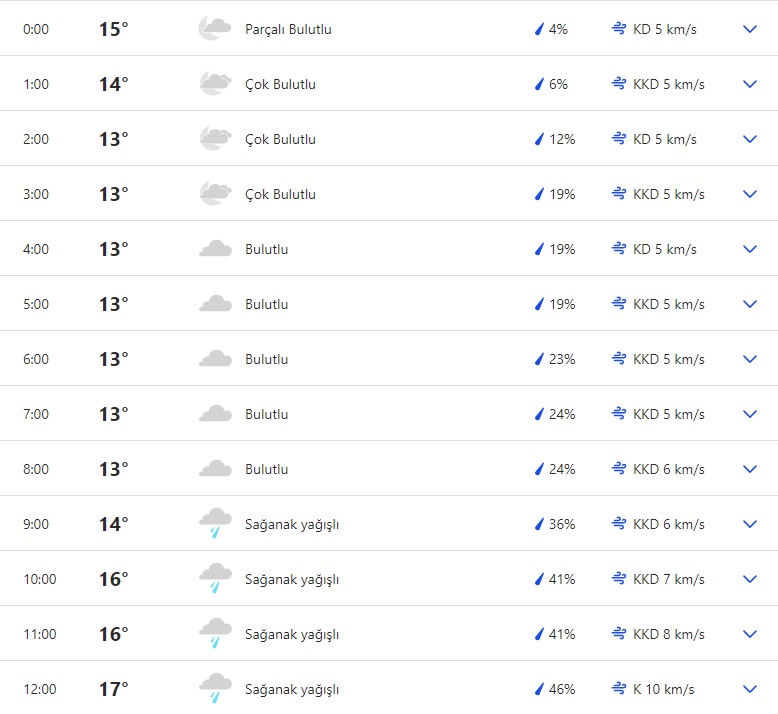The width and height of the screenshot is (778, 714).
Task: Click the rain shower icon at 9:00
Action: pos(215,523)
